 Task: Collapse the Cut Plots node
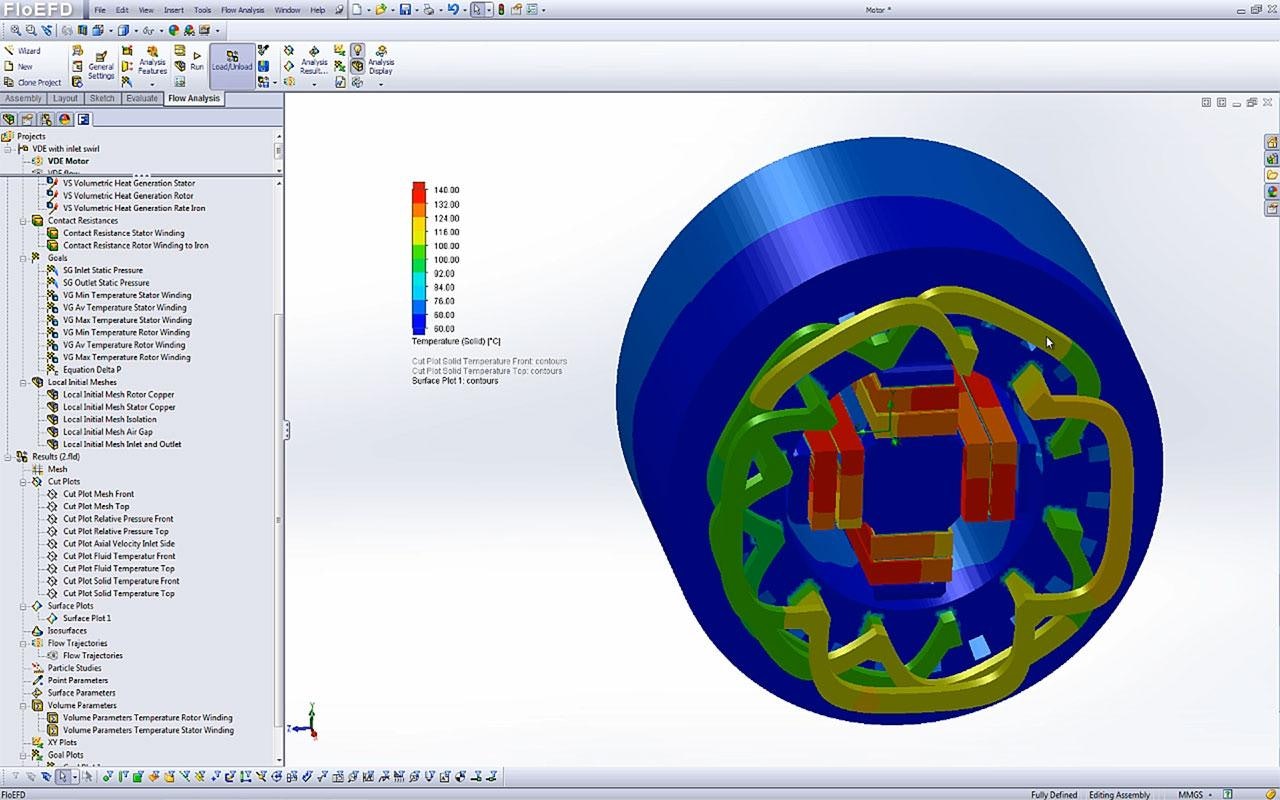(25, 482)
